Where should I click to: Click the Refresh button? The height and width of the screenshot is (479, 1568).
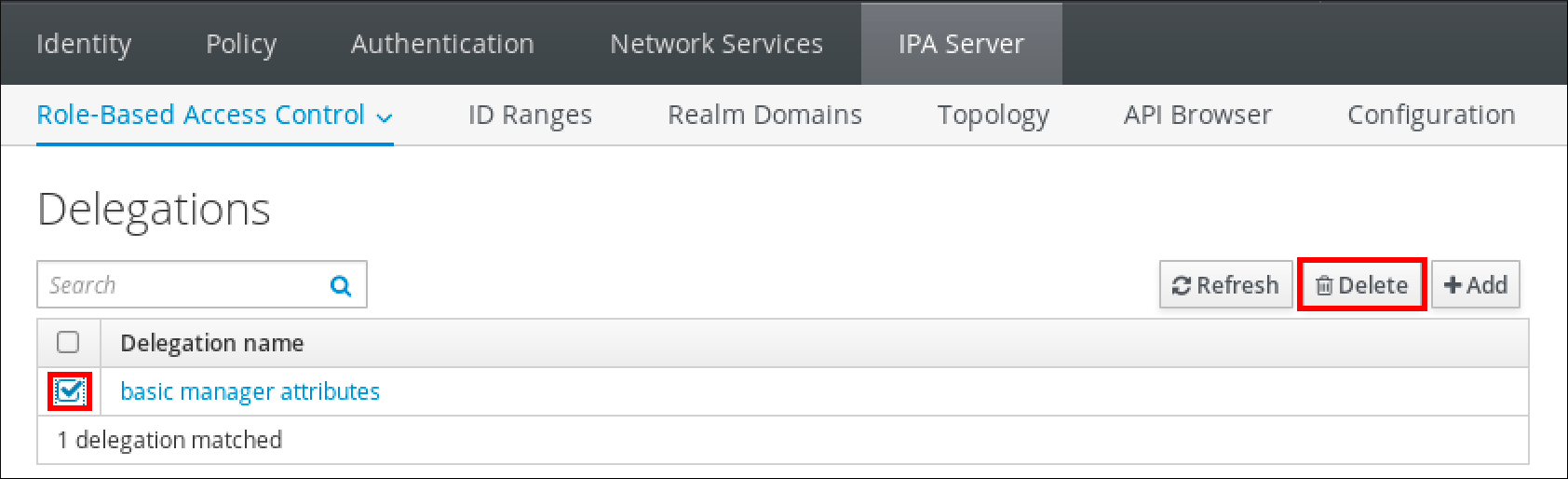pyautogui.click(x=1225, y=285)
